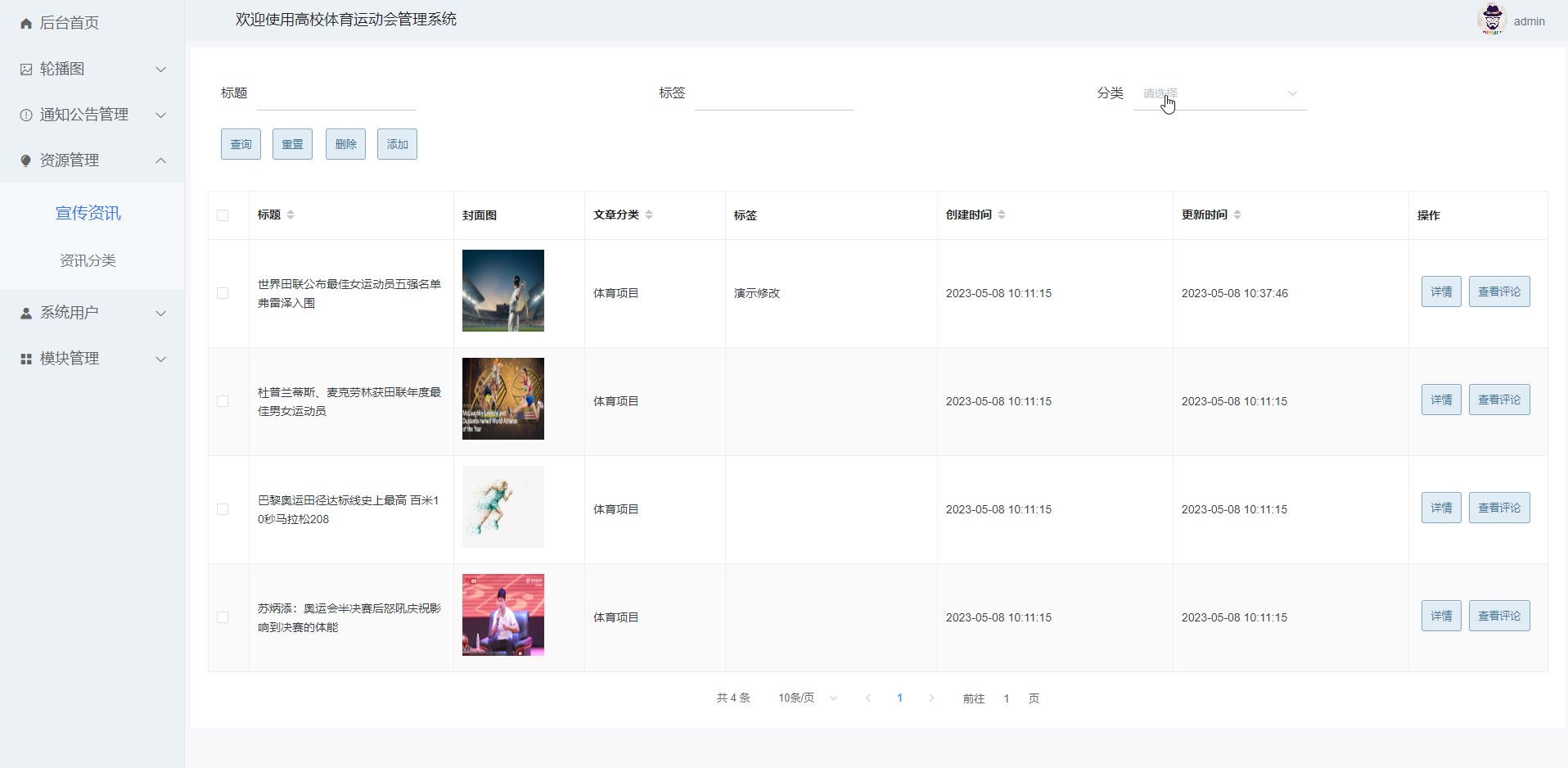
Task: Click the 前往 page number input
Action: click(1007, 698)
